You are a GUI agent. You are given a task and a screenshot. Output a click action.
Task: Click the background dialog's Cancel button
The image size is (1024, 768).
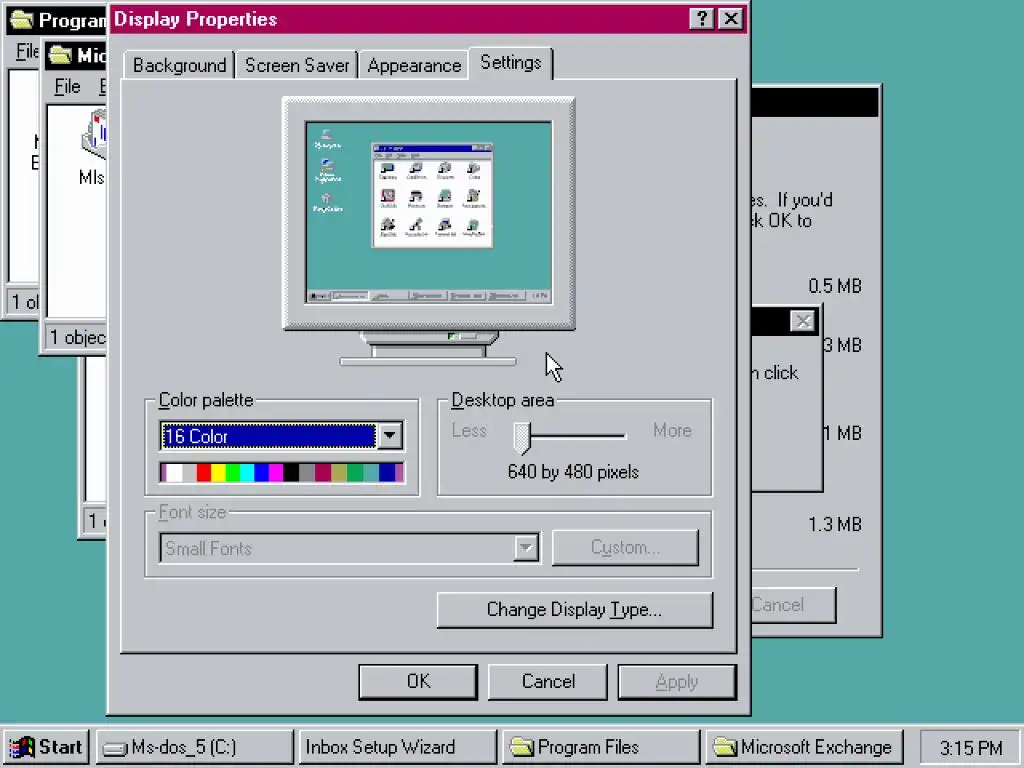click(793, 605)
